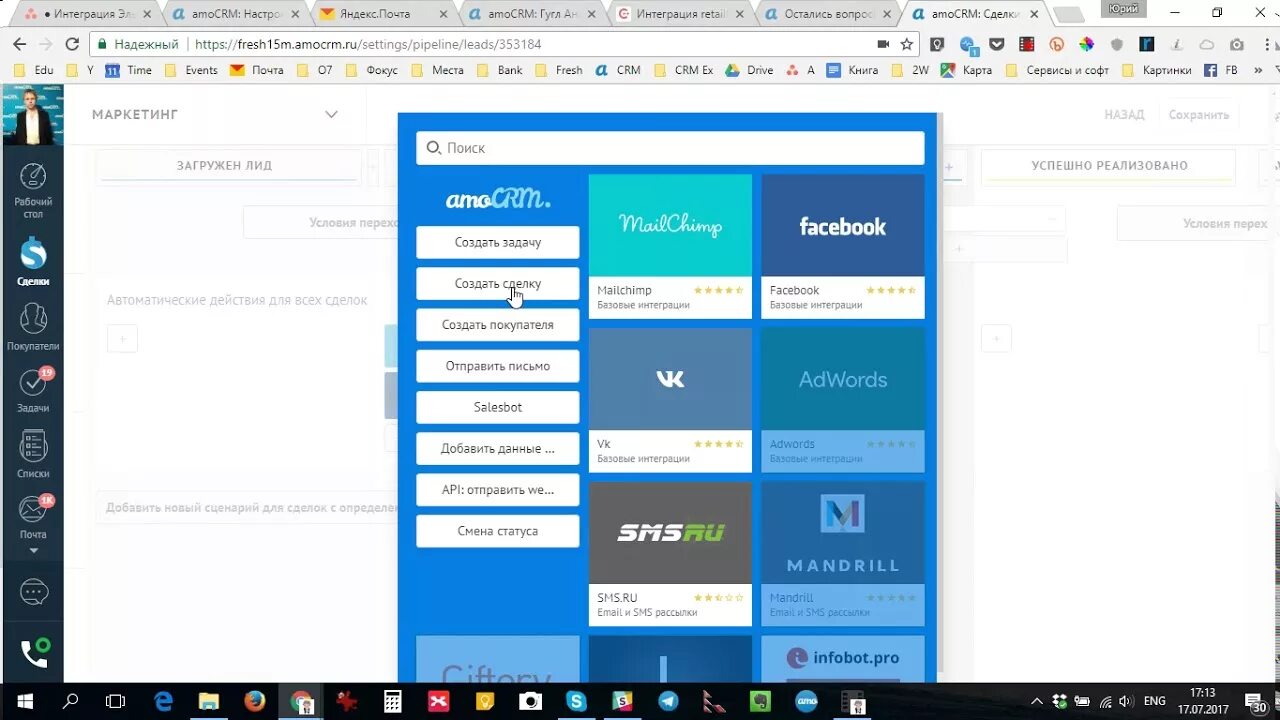Viewport: 1280px width, 720px height.
Task: Select the Facebook integration tile
Action: (842, 246)
